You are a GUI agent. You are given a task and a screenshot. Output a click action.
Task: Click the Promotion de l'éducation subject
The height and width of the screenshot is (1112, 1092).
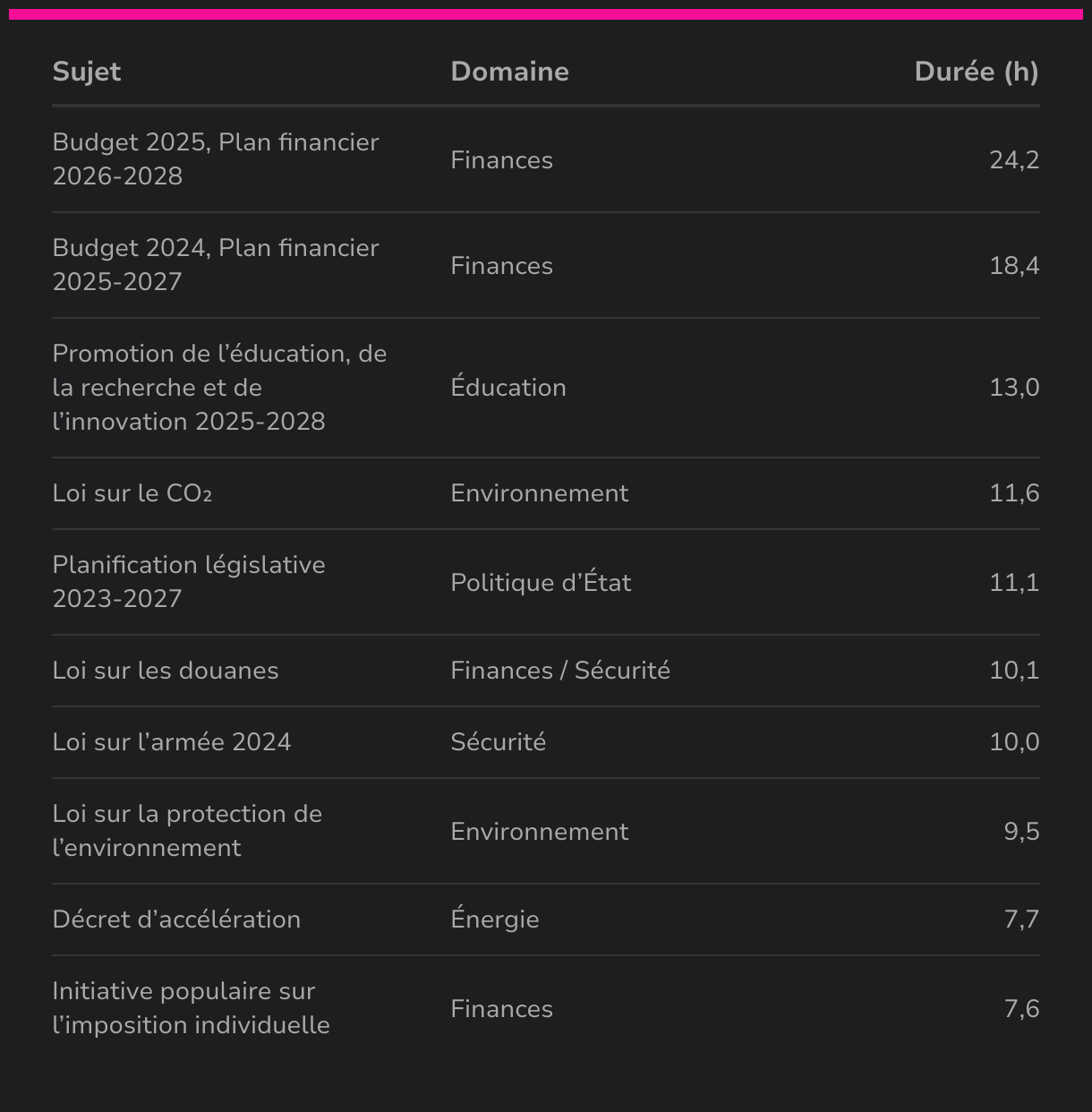[219, 388]
